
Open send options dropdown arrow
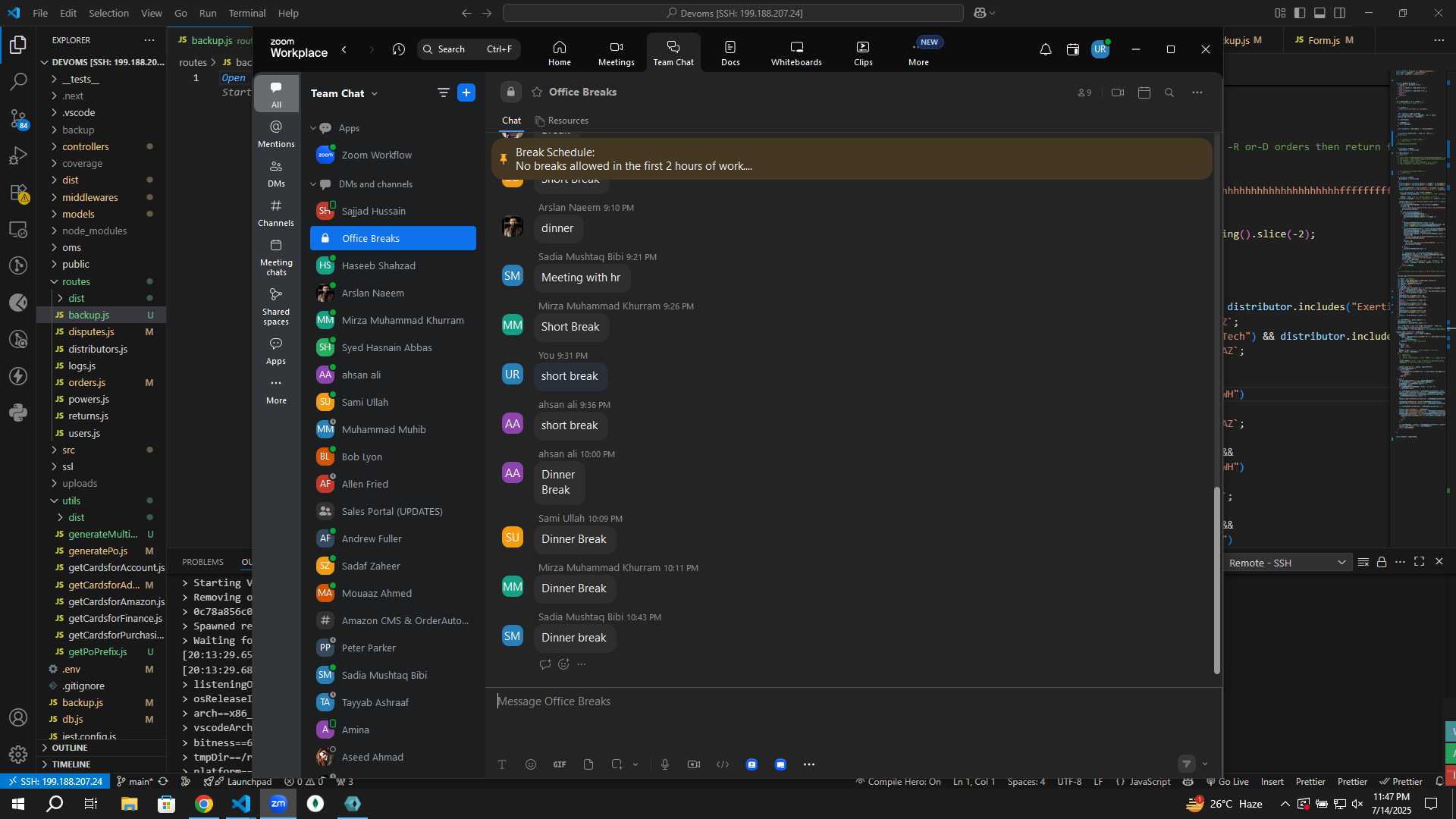click(1205, 764)
